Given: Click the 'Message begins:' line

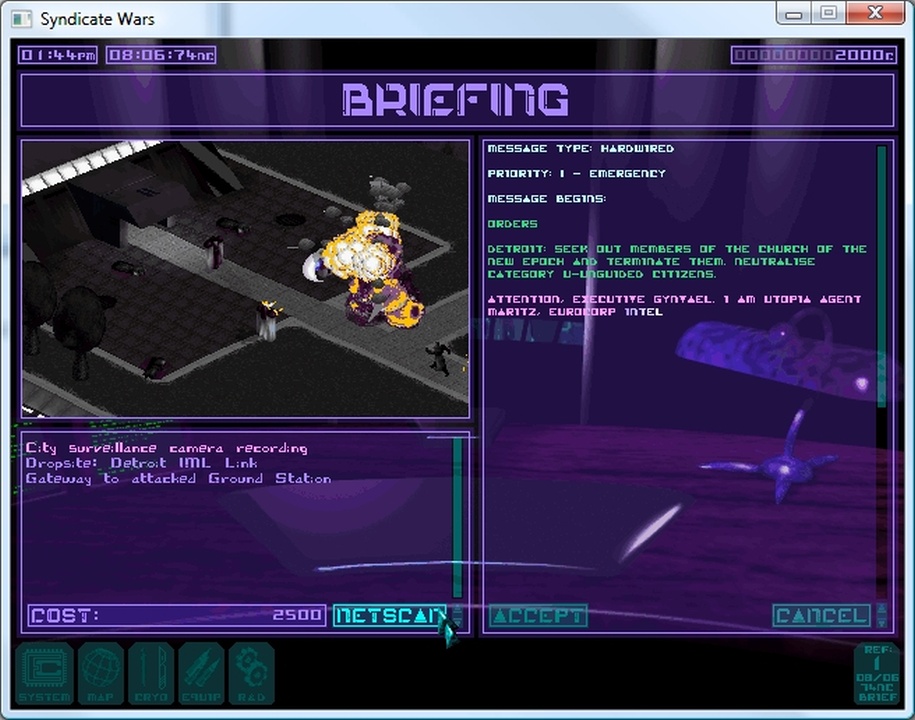Looking at the screenshot, I should tap(547, 199).
